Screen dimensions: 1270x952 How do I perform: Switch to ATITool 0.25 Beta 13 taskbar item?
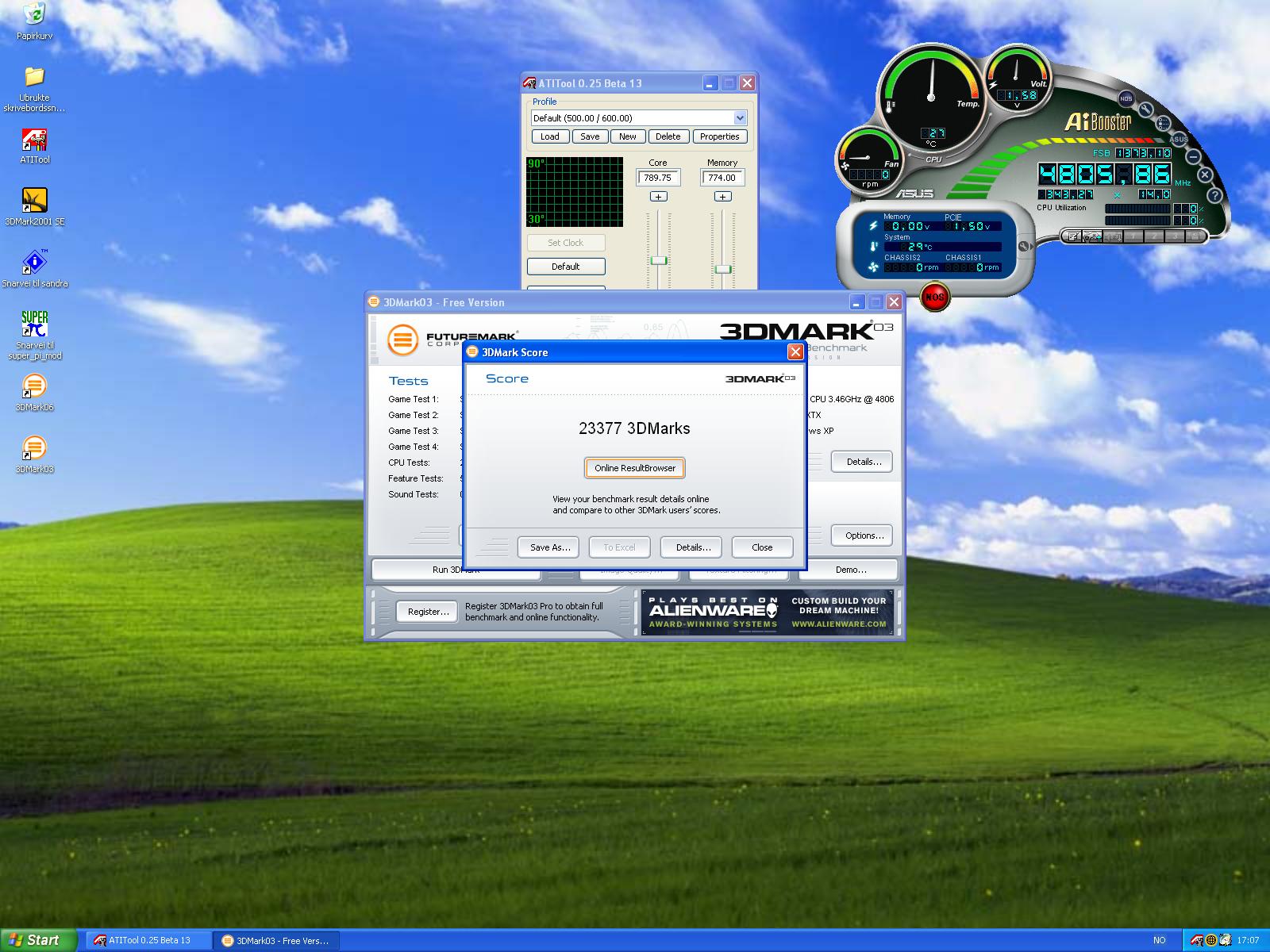148,940
